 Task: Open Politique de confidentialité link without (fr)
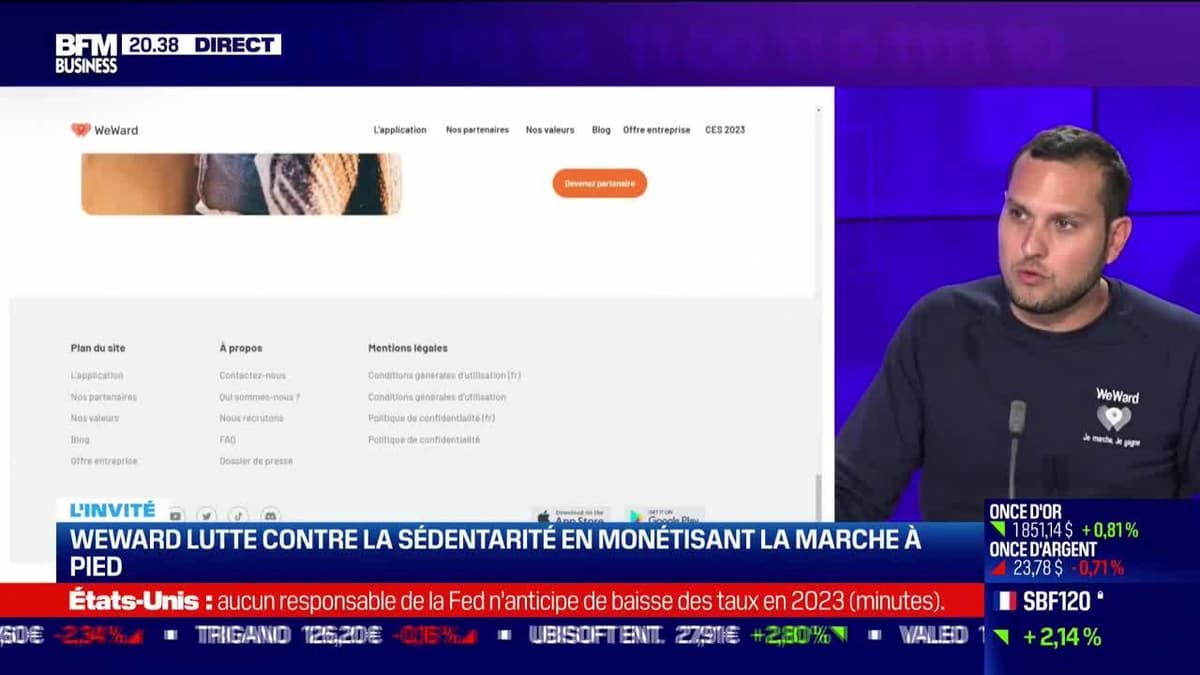point(424,440)
